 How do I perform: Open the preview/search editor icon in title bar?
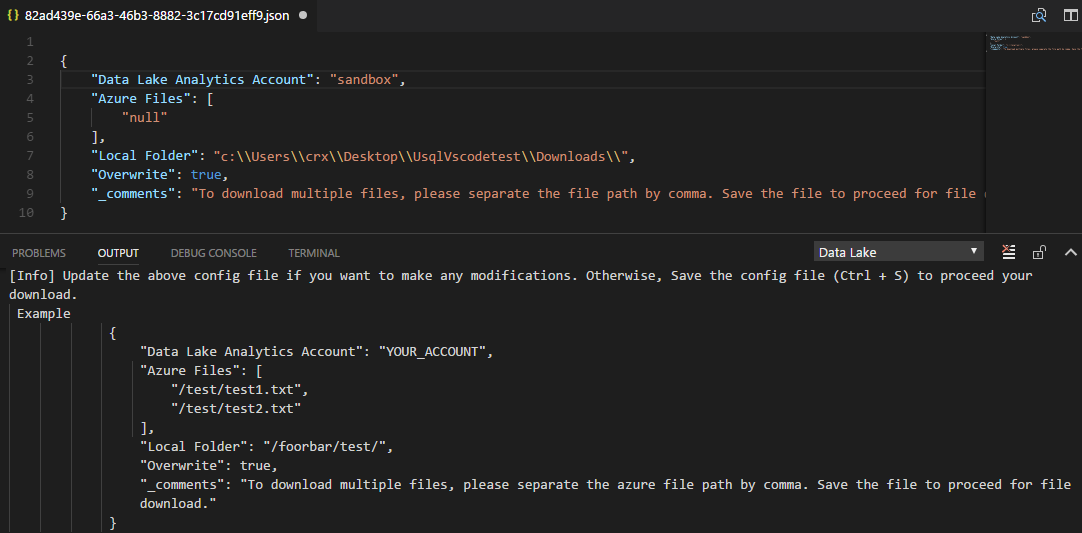1039,15
